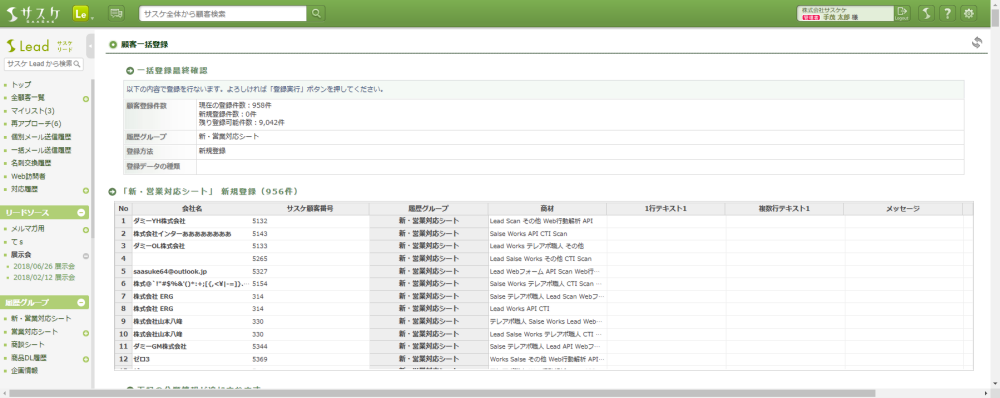Select the 株式会社インターああああああああ cell
The image size is (1000, 398).
pos(192,233)
